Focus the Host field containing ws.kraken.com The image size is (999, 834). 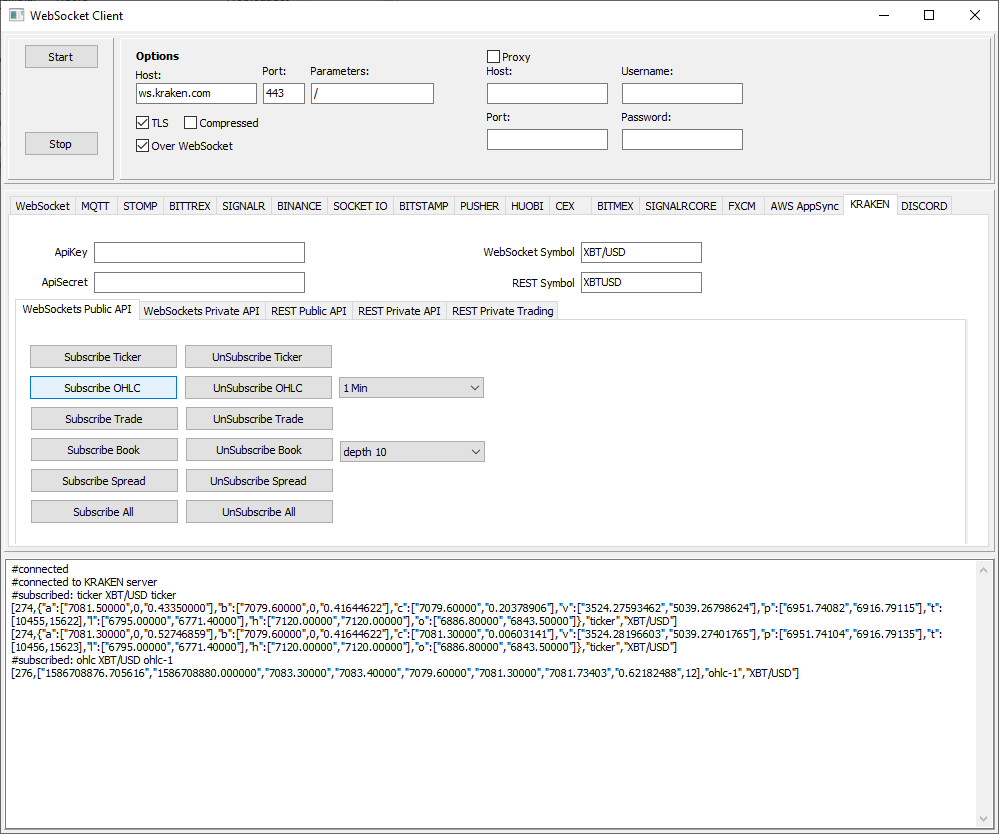coord(196,93)
